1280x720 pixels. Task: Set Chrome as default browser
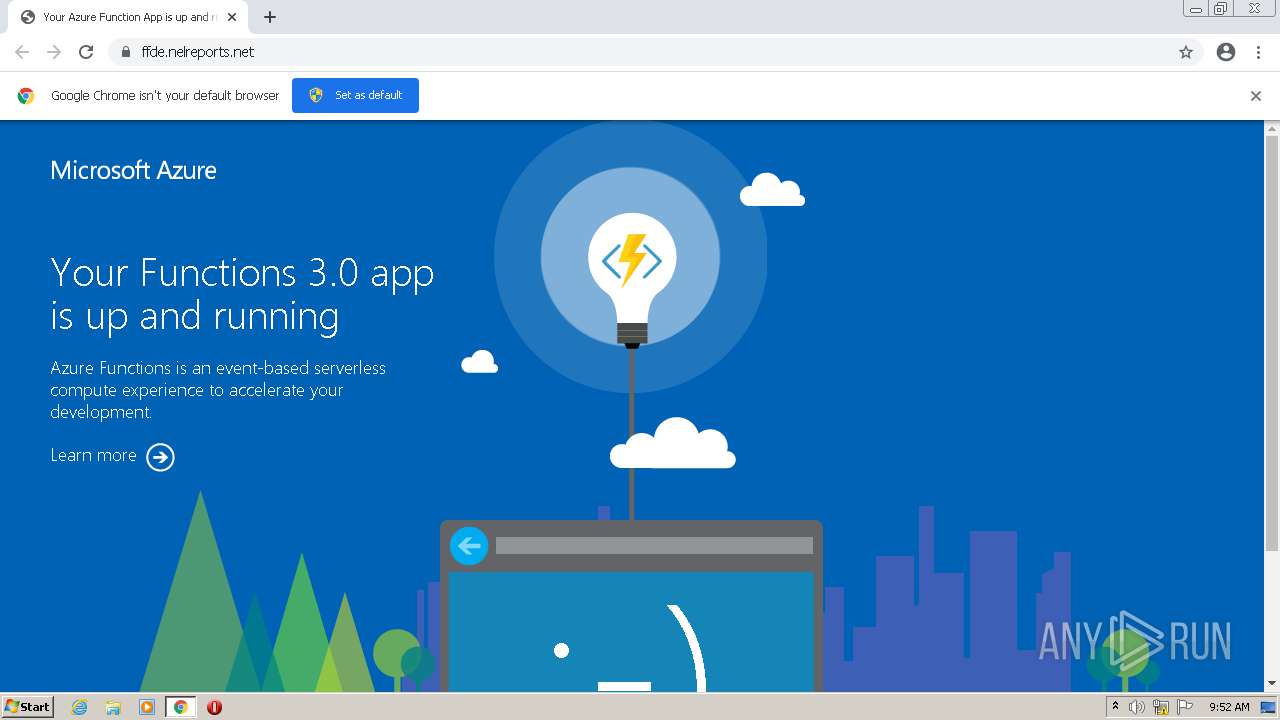click(x=355, y=95)
